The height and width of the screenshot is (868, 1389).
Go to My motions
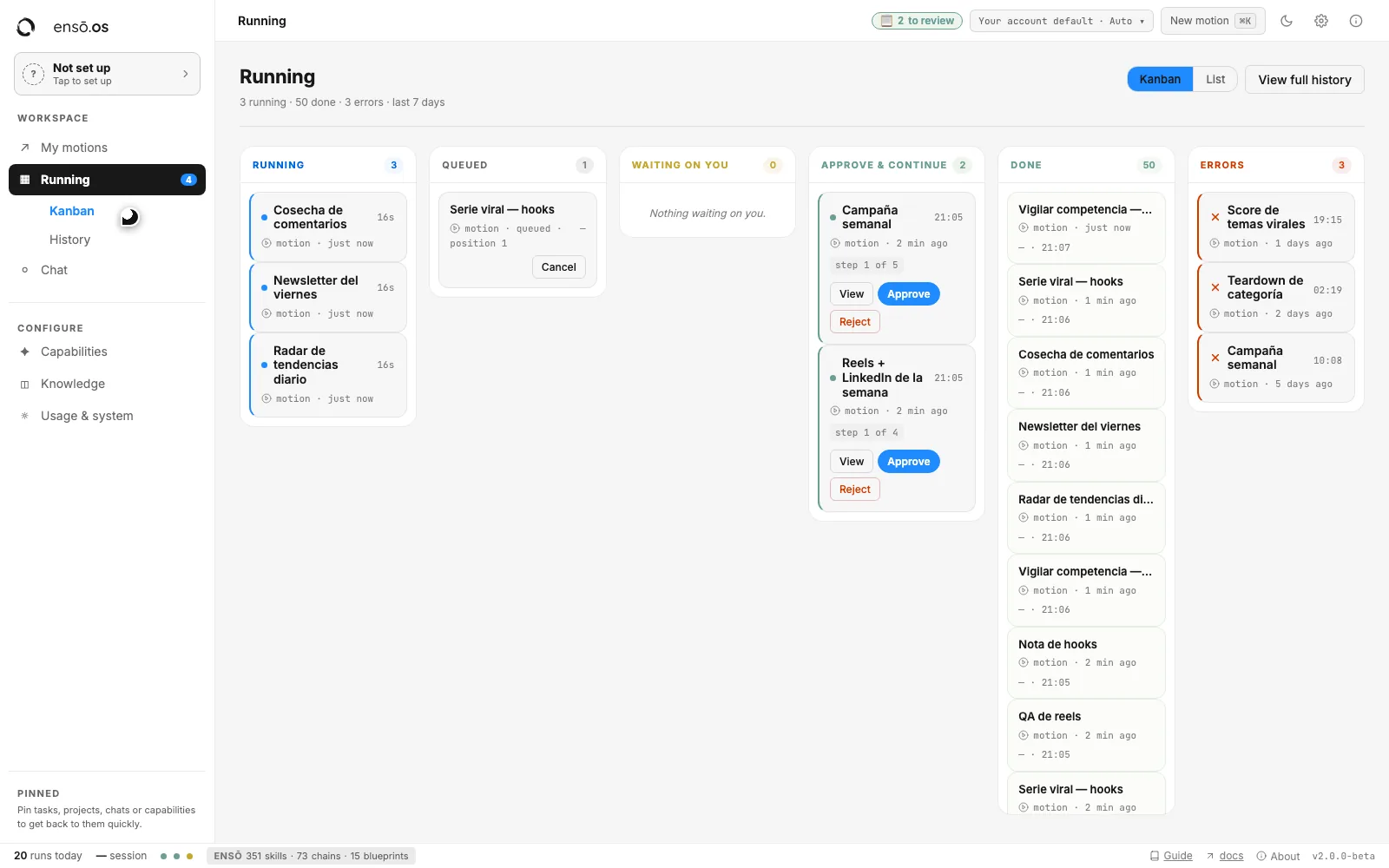click(74, 148)
